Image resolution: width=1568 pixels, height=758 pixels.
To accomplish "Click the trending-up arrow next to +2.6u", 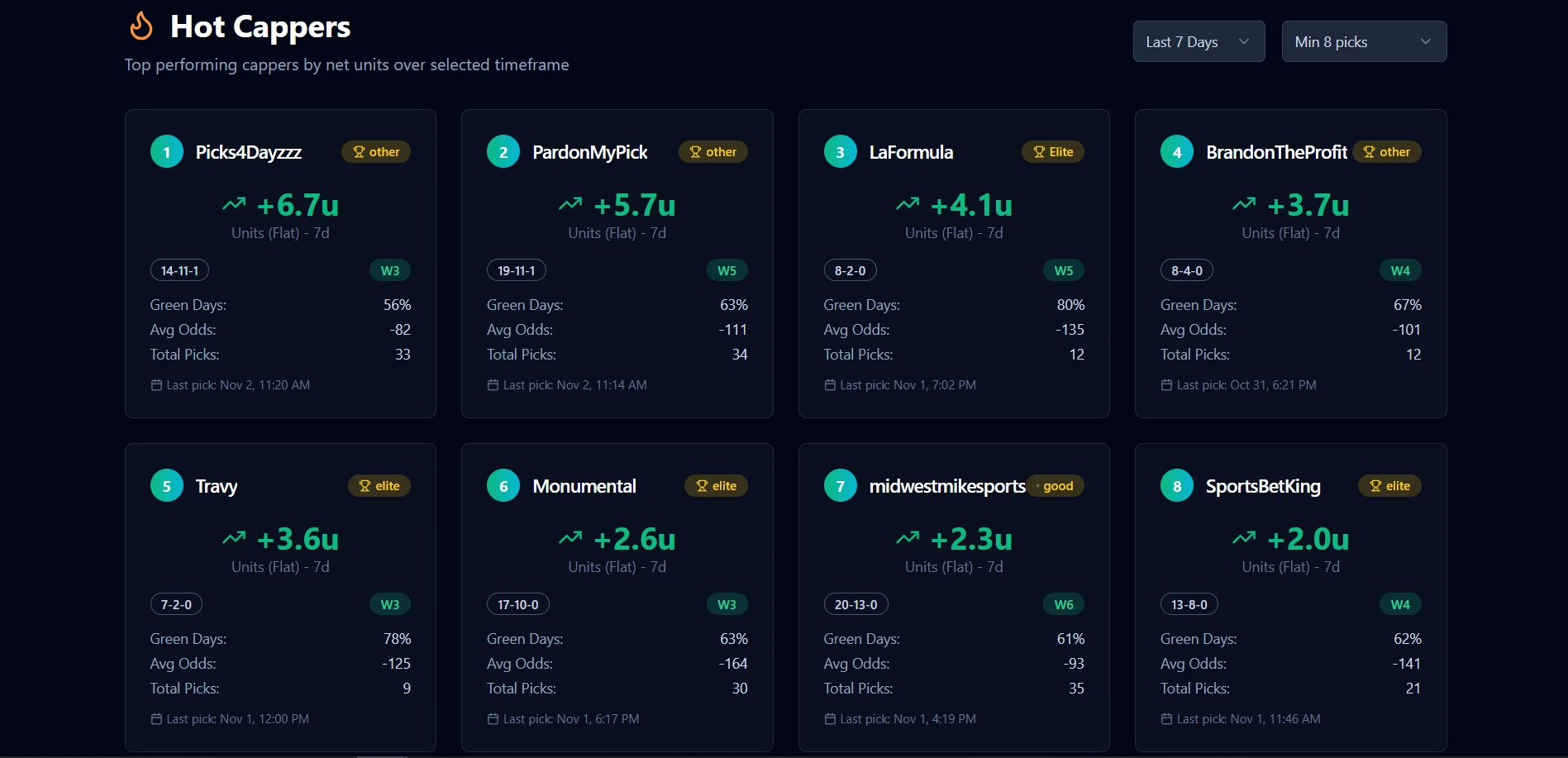I will point(570,537).
